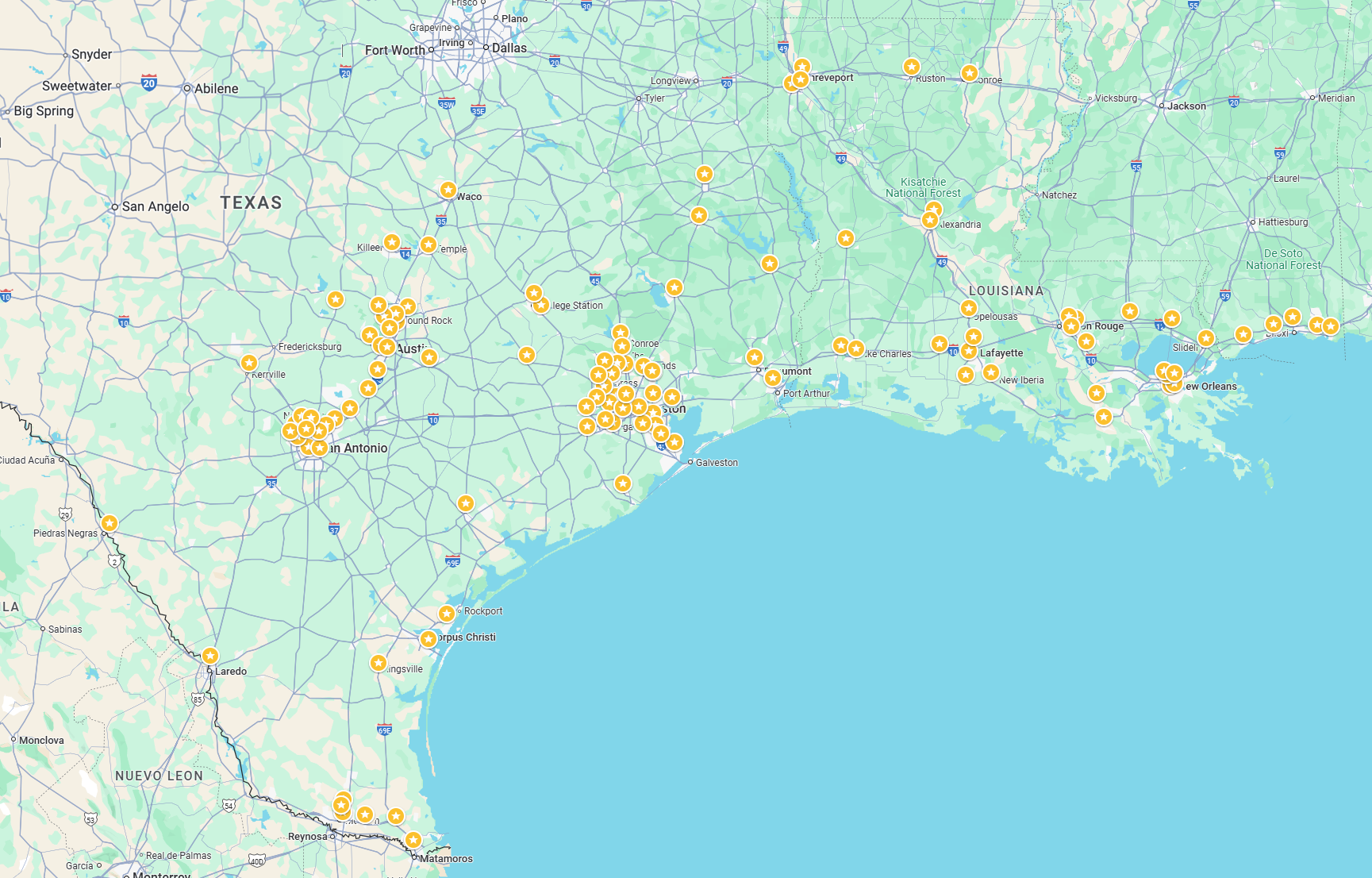
Task: Select the Jackson city label
Action: [1186, 106]
